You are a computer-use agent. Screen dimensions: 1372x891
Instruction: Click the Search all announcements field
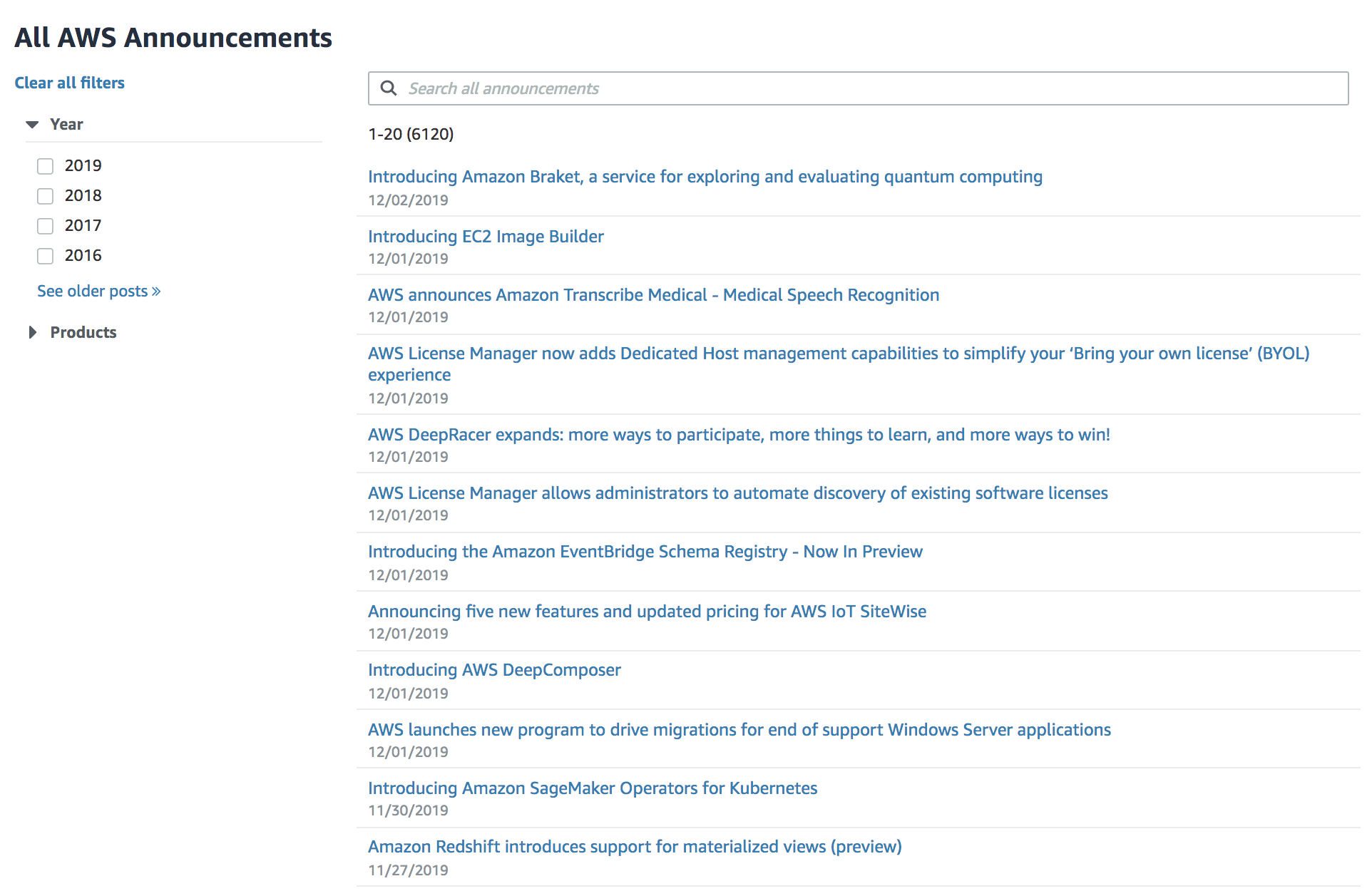click(858, 88)
